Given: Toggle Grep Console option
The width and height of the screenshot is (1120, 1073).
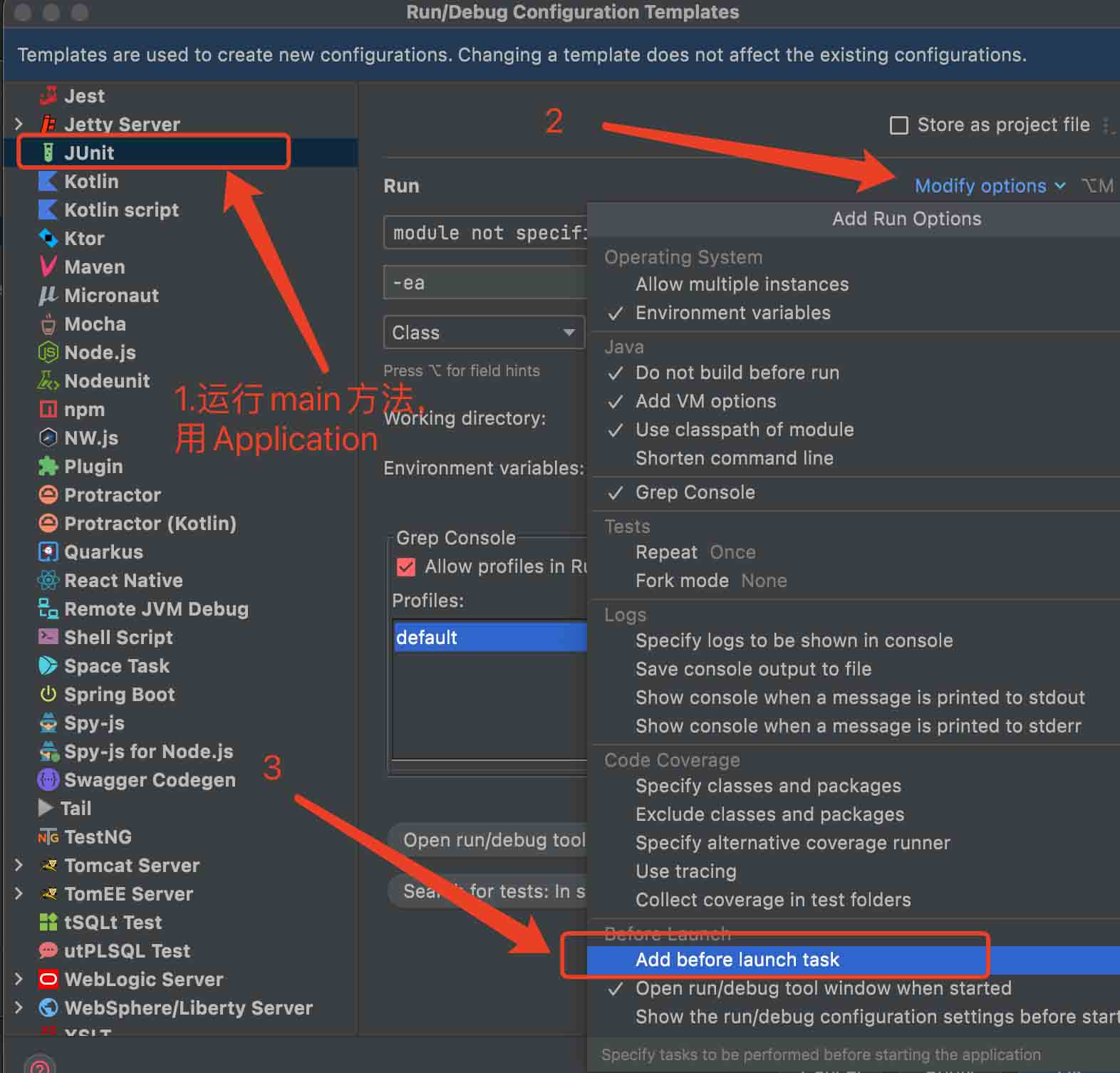Looking at the screenshot, I should coord(695,492).
